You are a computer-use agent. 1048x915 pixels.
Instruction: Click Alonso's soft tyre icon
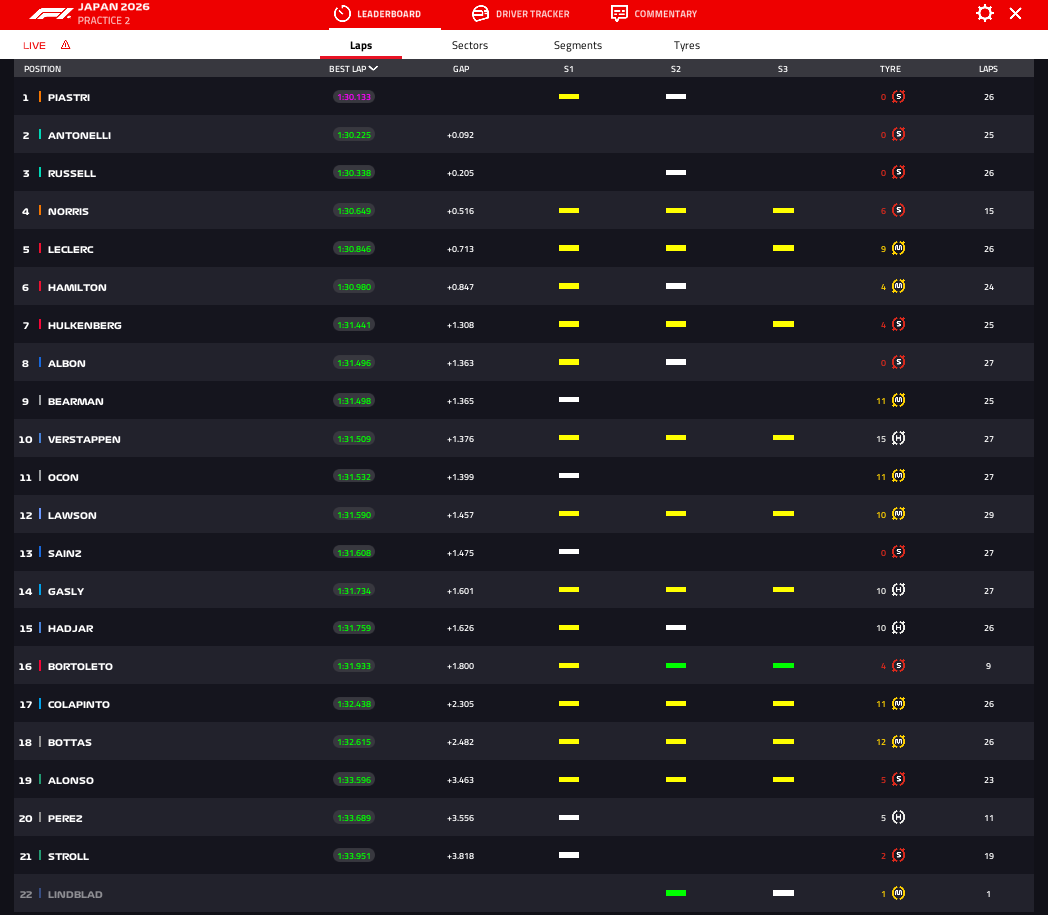click(898, 779)
